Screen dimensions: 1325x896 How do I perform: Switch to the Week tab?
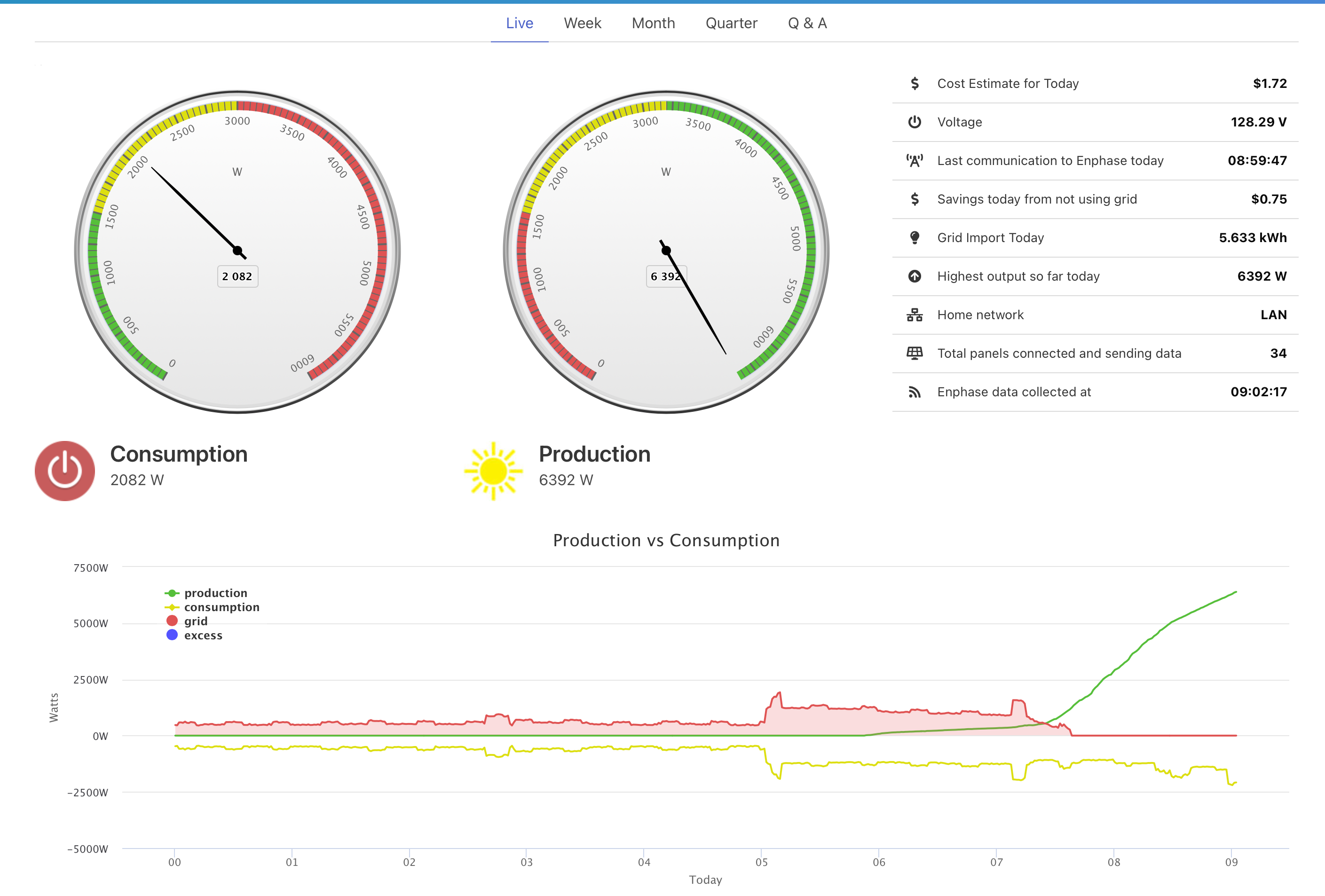pyautogui.click(x=582, y=24)
